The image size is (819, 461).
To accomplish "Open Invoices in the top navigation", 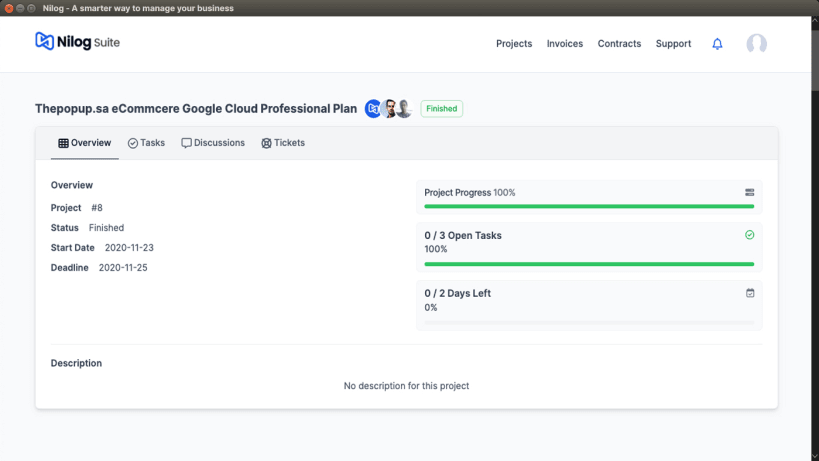I will pos(565,44).
